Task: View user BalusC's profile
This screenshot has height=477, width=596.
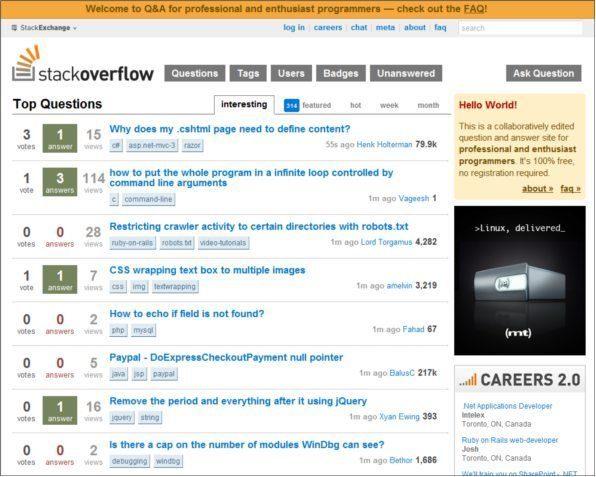Action: pos(402,373)
